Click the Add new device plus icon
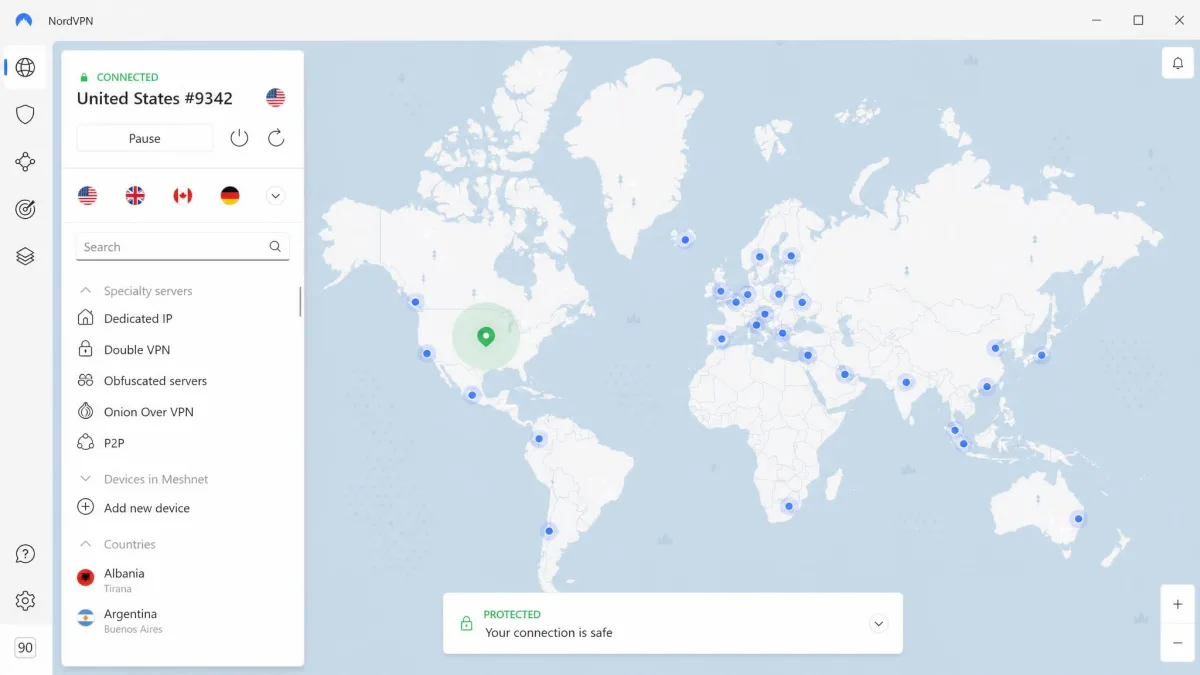 [x=85, y=507]
